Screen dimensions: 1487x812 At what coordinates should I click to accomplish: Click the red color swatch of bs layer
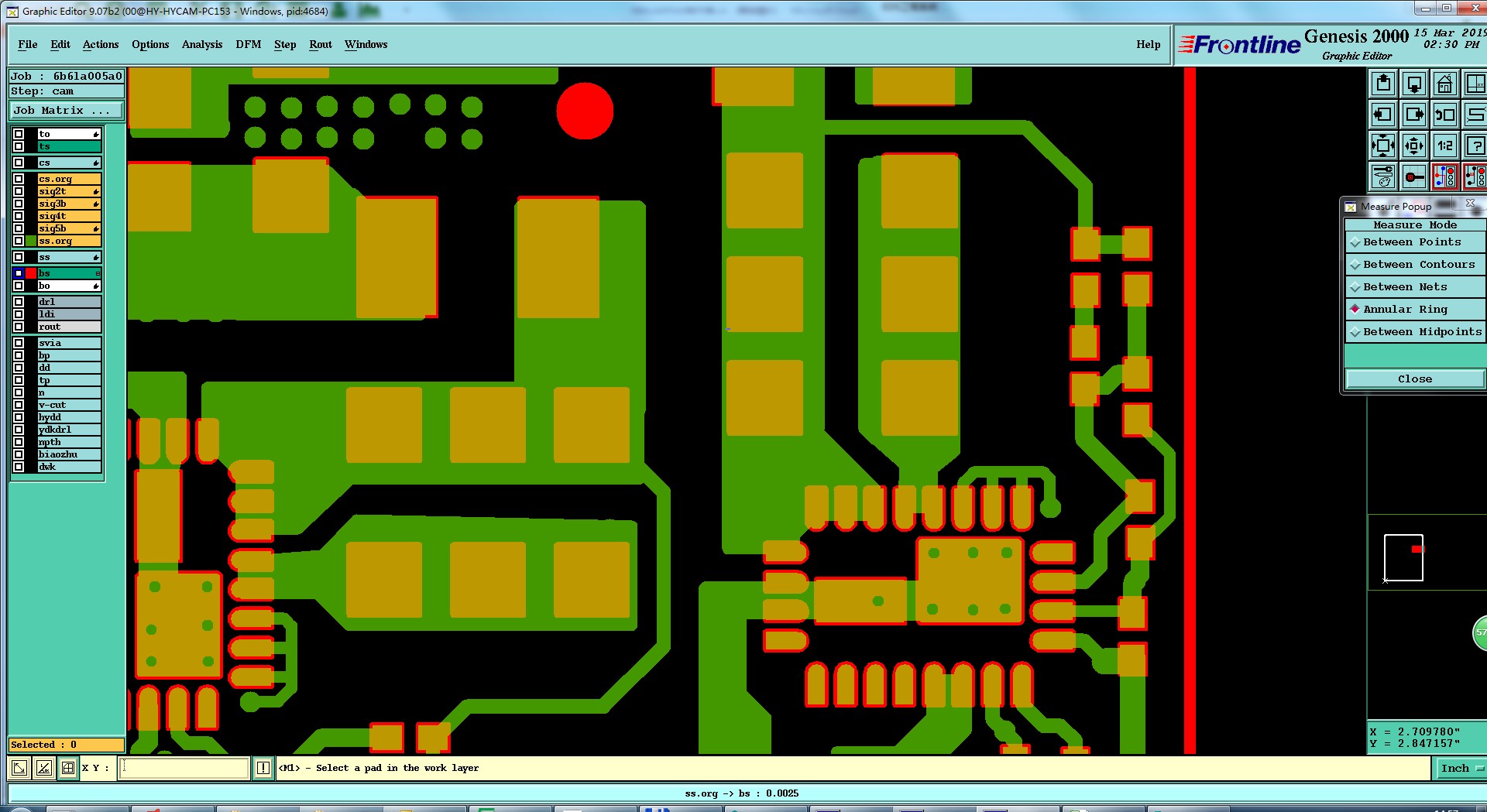point(31,273)
